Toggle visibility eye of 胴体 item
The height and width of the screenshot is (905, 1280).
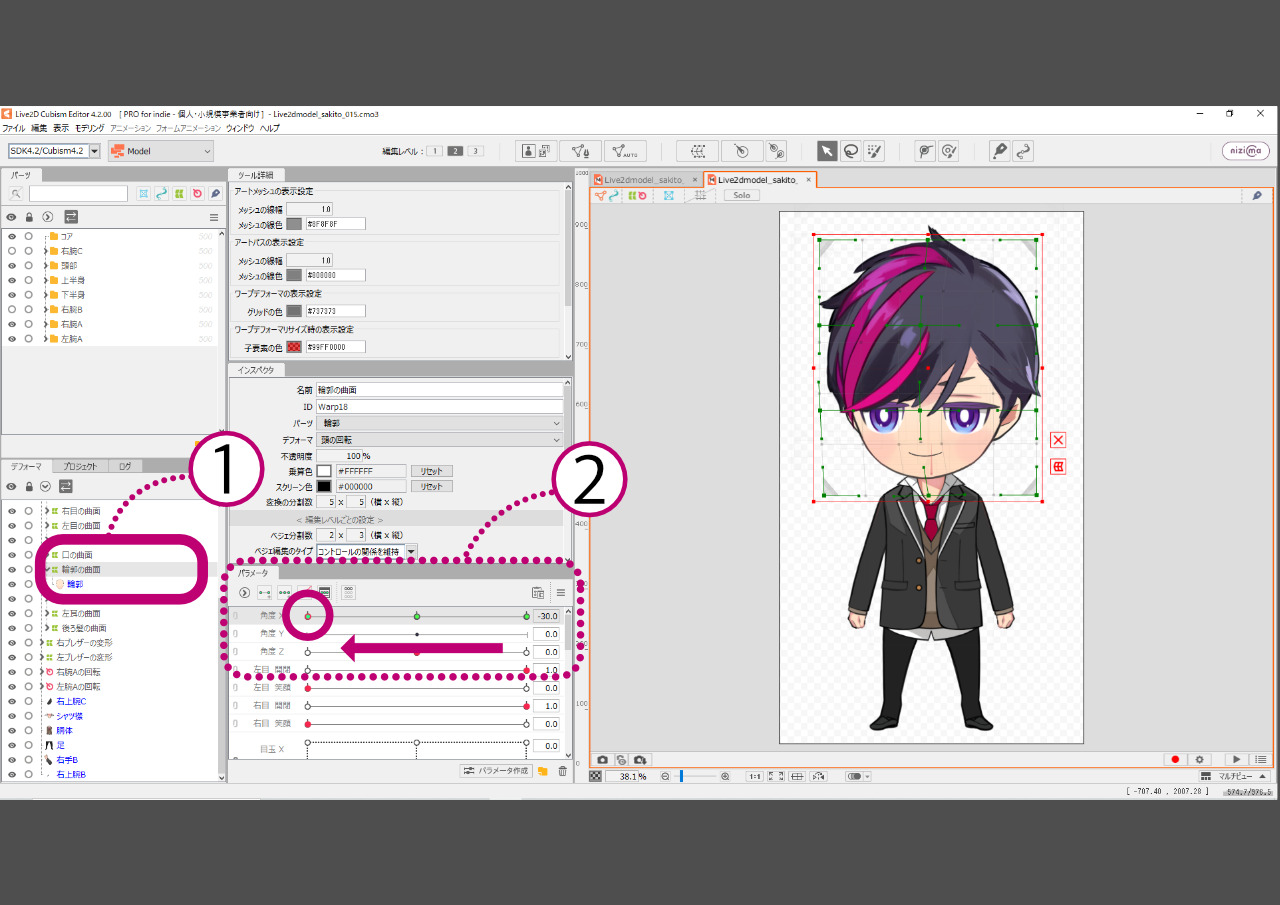[x=12, y=730]
